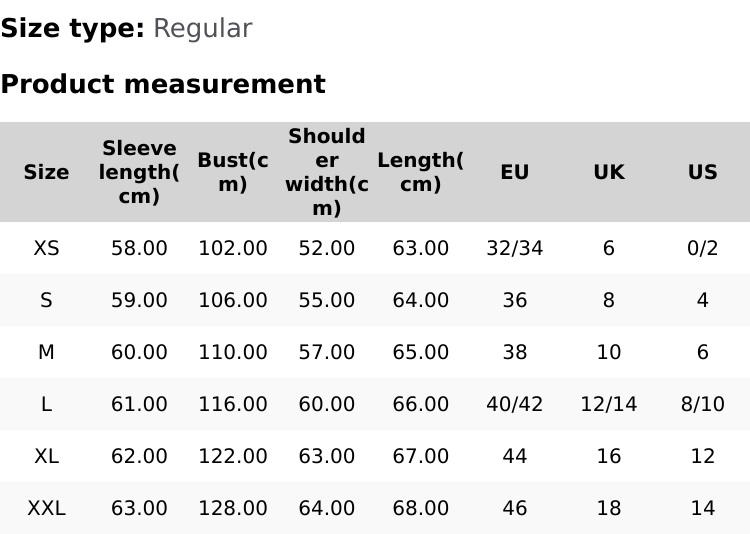The width and height of the screenshot is (750, 534).
Task: Select the 128.00 bust measurement cell
Action: coord(233,508)
